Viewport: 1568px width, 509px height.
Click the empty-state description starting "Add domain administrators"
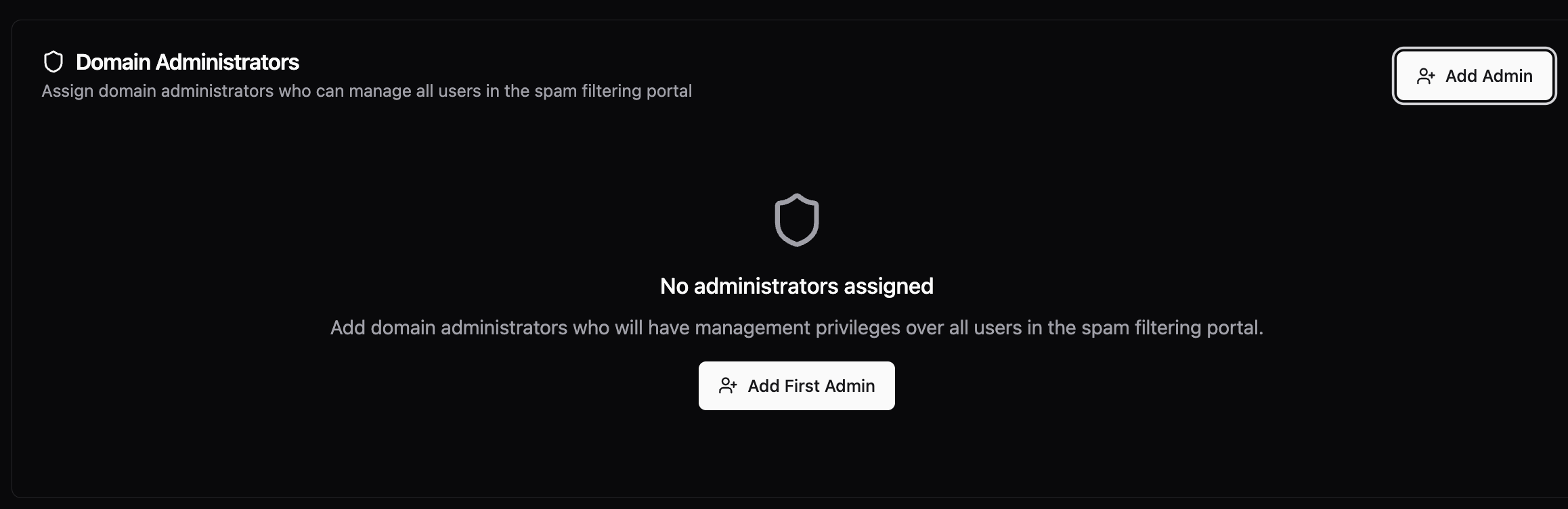796,328
